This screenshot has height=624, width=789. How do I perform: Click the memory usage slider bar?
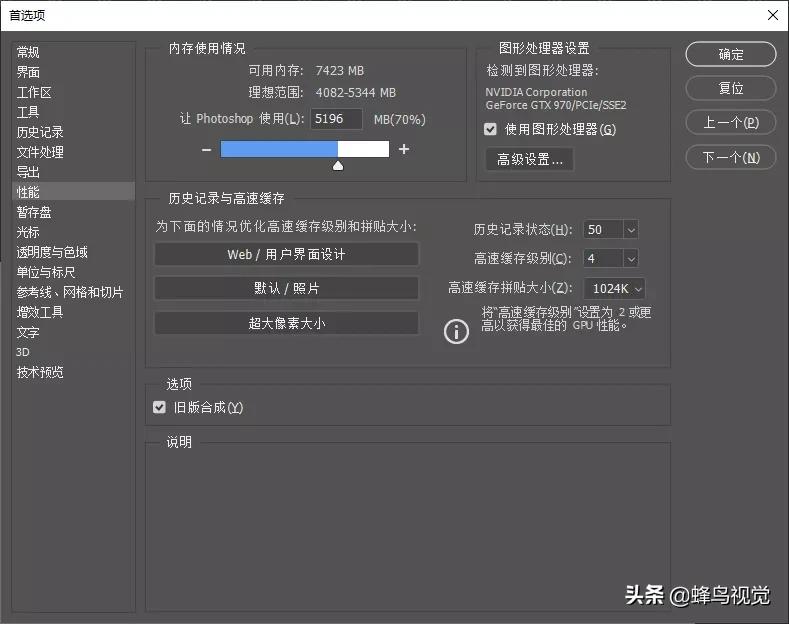pyautogui.click(x=305, y=149)
